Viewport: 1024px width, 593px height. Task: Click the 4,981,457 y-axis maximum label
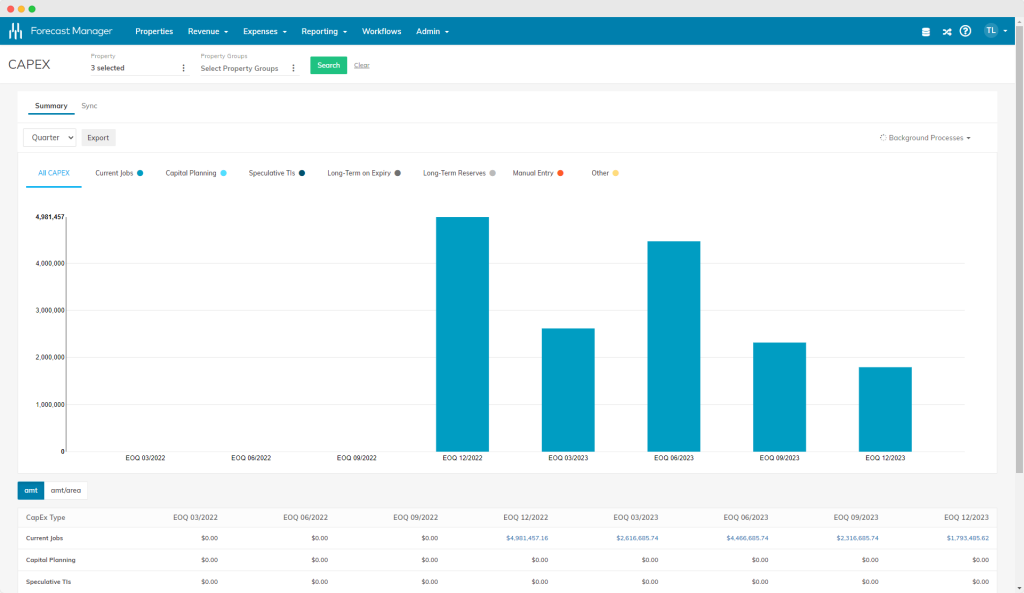tap(50, 217)
